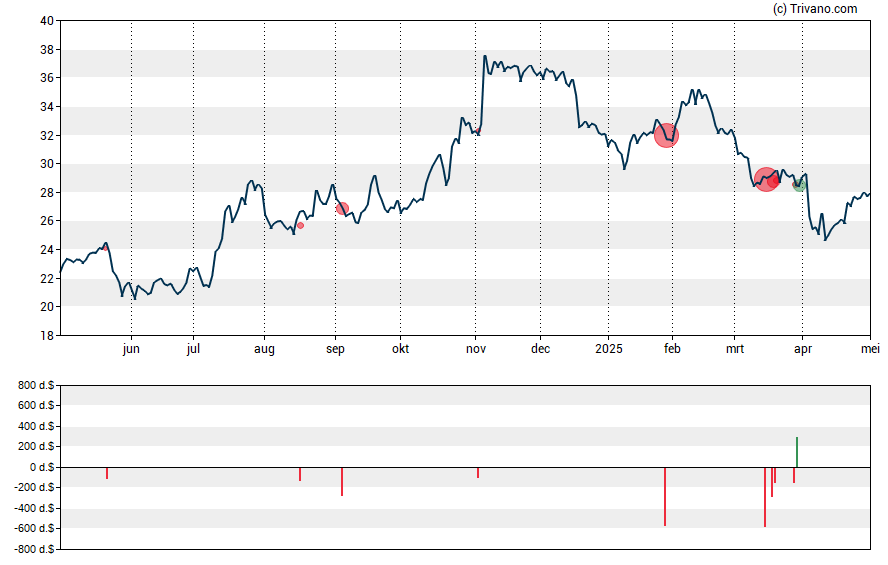Screen dimensions: 888x565
Task: Click the tiny red dot in early November
Action: [479, 131]
